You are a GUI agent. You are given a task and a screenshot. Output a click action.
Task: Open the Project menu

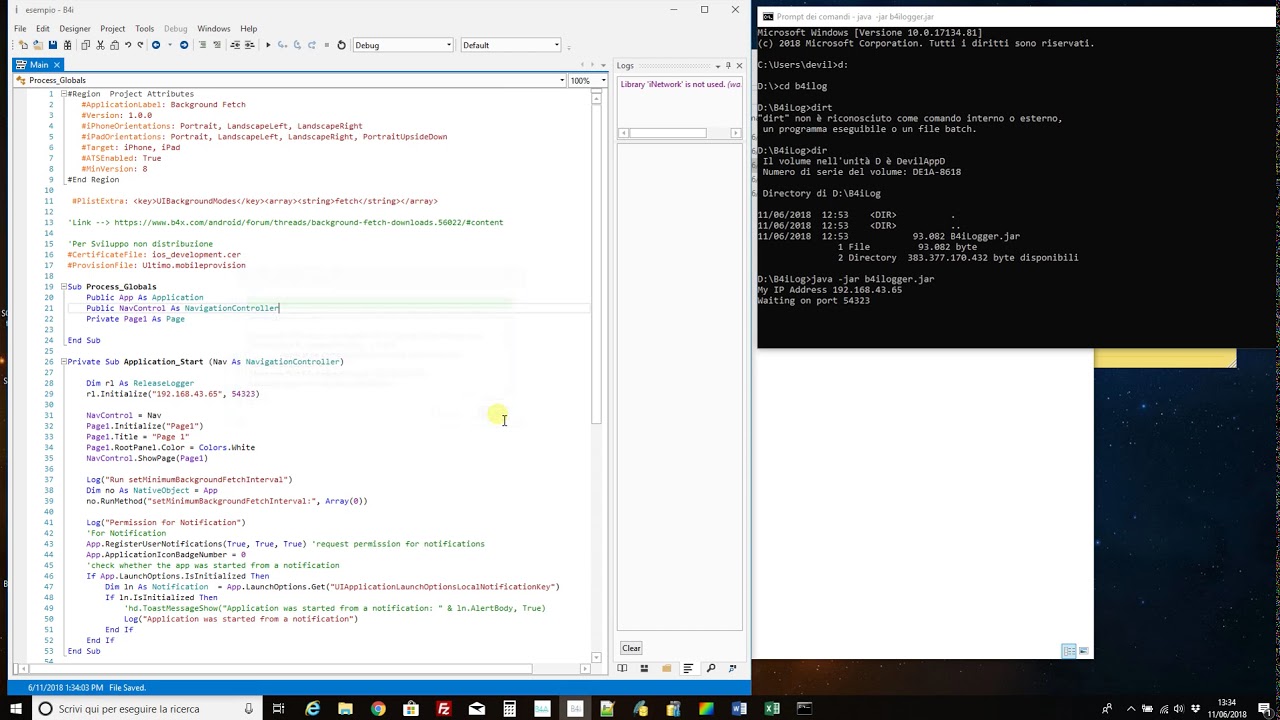pyautogui.click(x=112, y=28)
